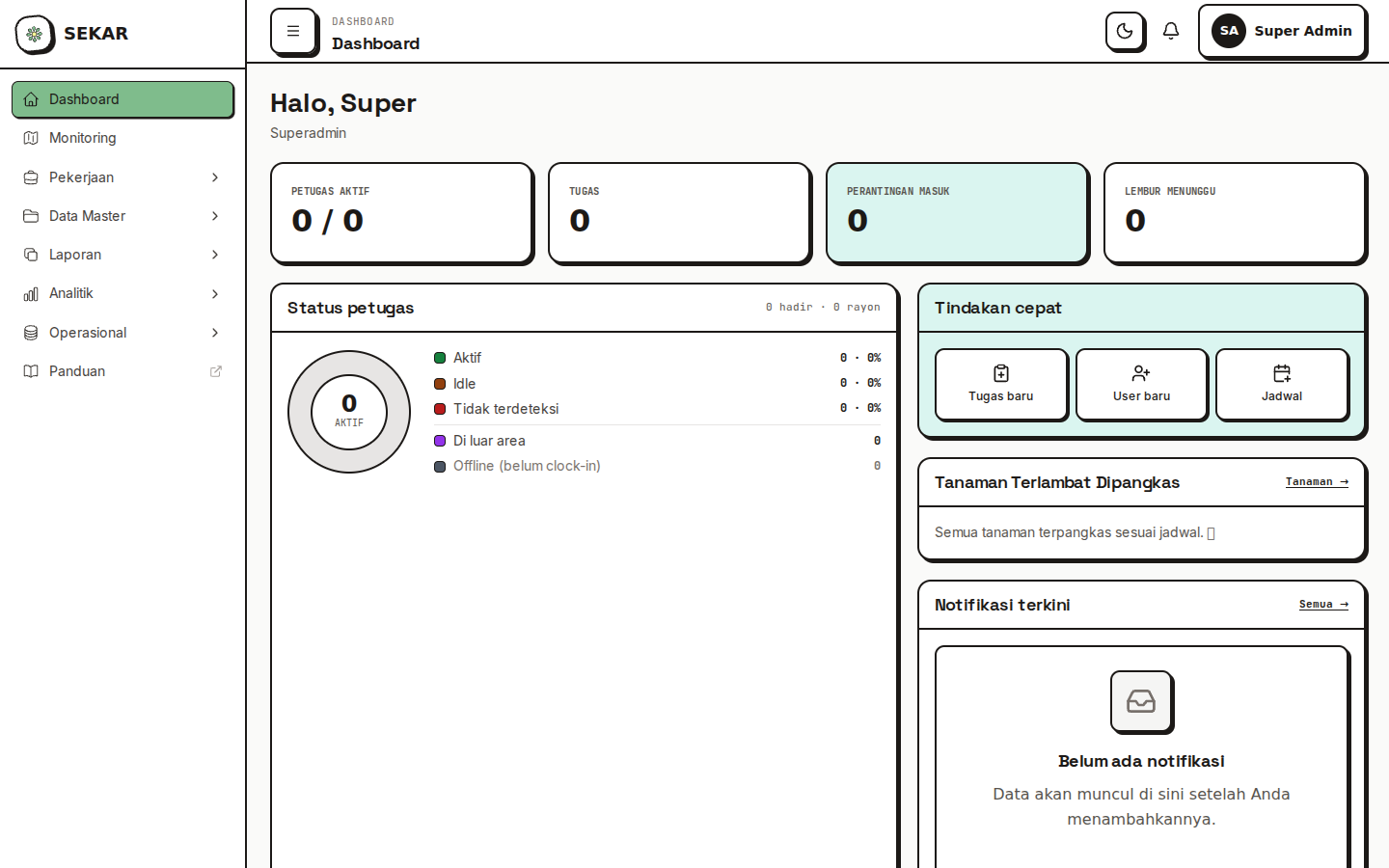Toggle the sidebar with hamburger menu button
Viewport: 1389px width, 868px height.
(x=293, y=31)
